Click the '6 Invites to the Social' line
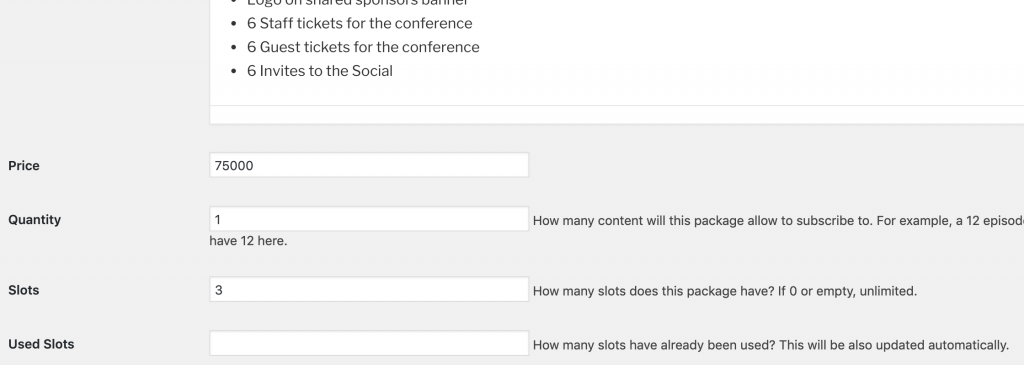 pos(319,71)
